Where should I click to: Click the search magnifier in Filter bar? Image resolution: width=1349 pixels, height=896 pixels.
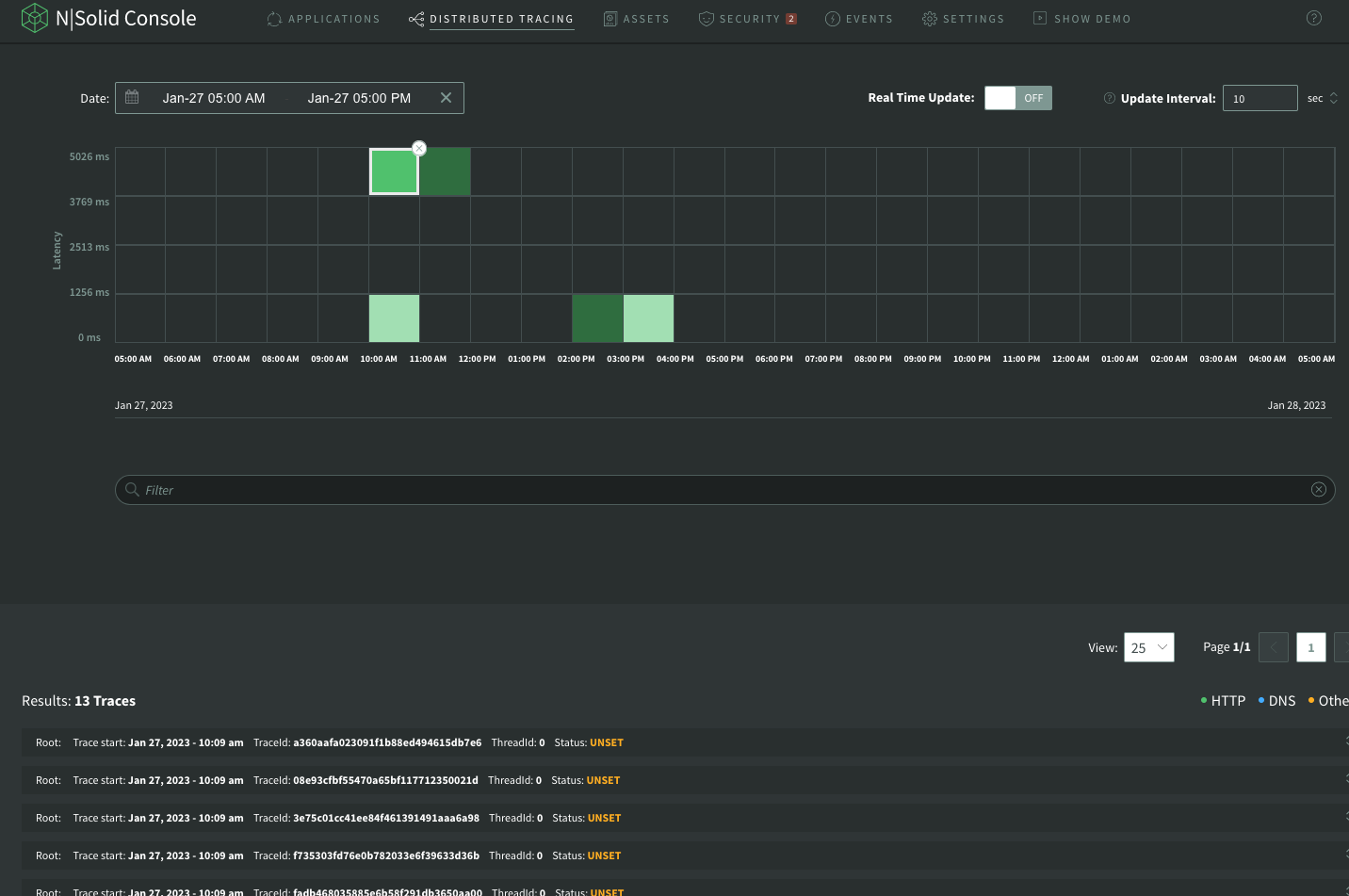[132, 489]
